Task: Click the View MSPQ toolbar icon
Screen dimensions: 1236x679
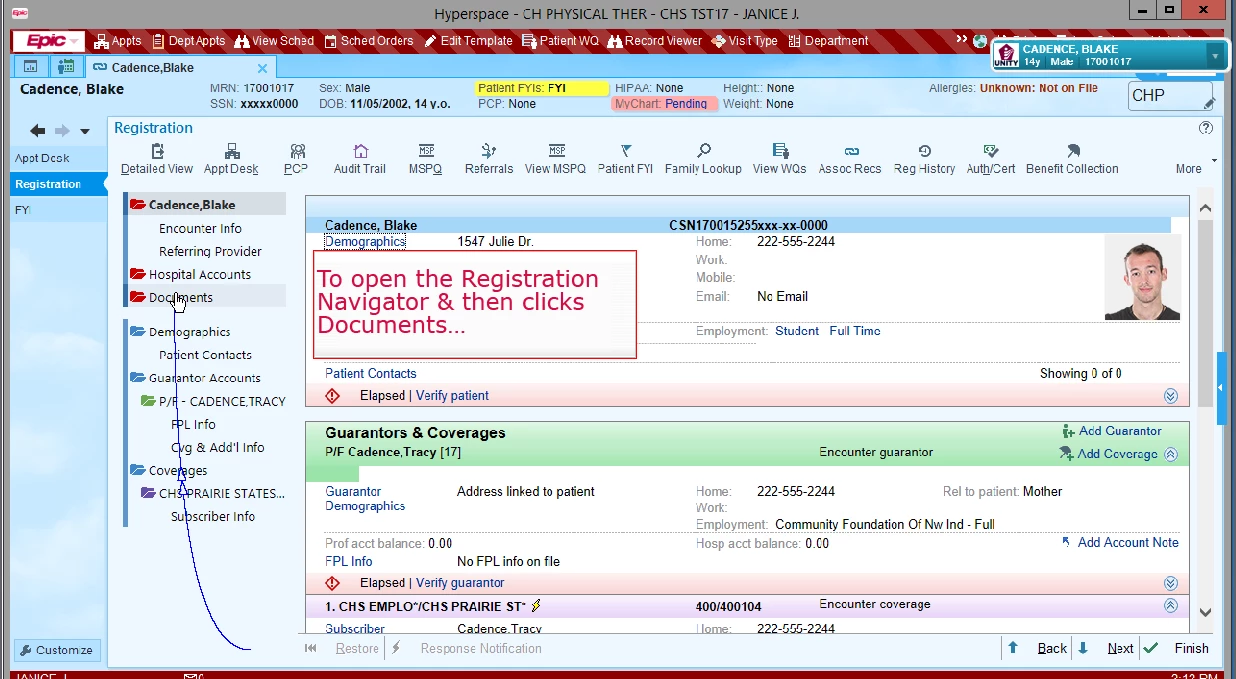Action: pyautogui.click(x=556, y=159)
